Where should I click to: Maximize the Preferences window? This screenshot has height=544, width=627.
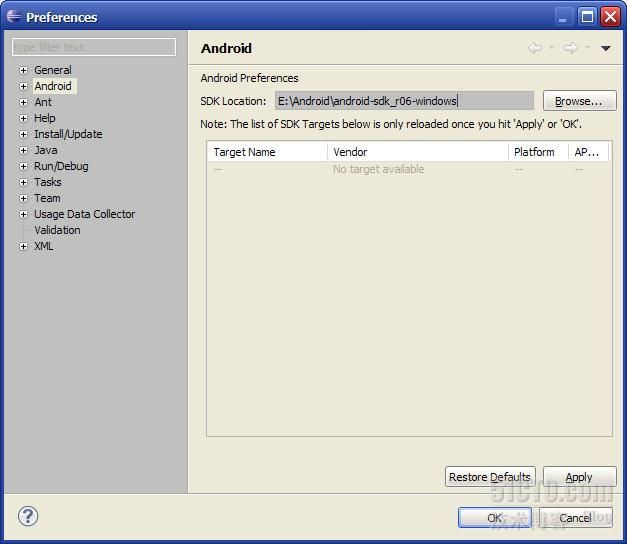coord(587,17)
